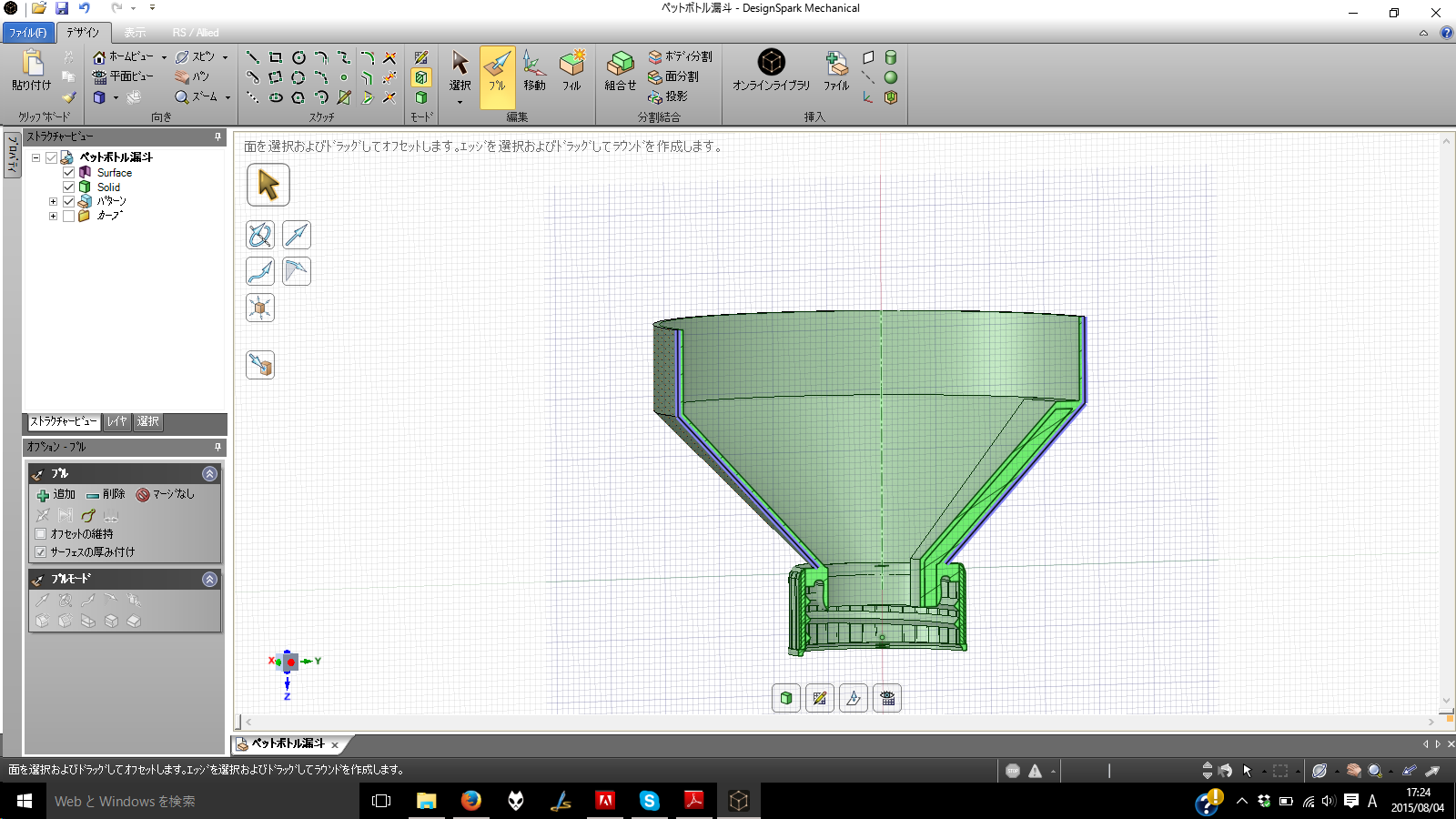The height and width of the screenshot is (819, 1456).
Task: Click the Sweep tool guide in the viewport
Action: 260,271
